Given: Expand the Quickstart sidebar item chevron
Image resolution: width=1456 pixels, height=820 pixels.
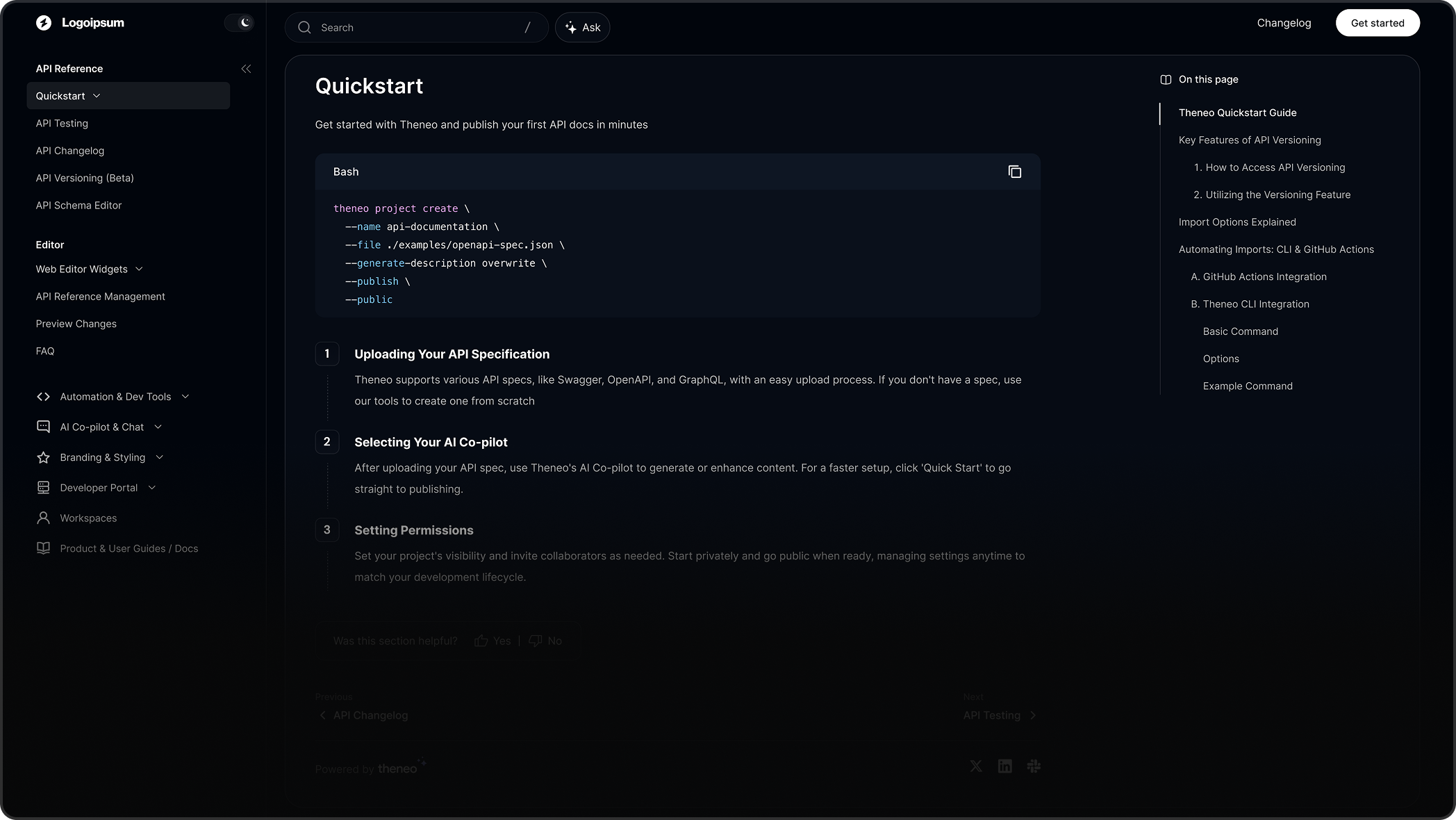Looking at the screenshot, I should 97,96.
